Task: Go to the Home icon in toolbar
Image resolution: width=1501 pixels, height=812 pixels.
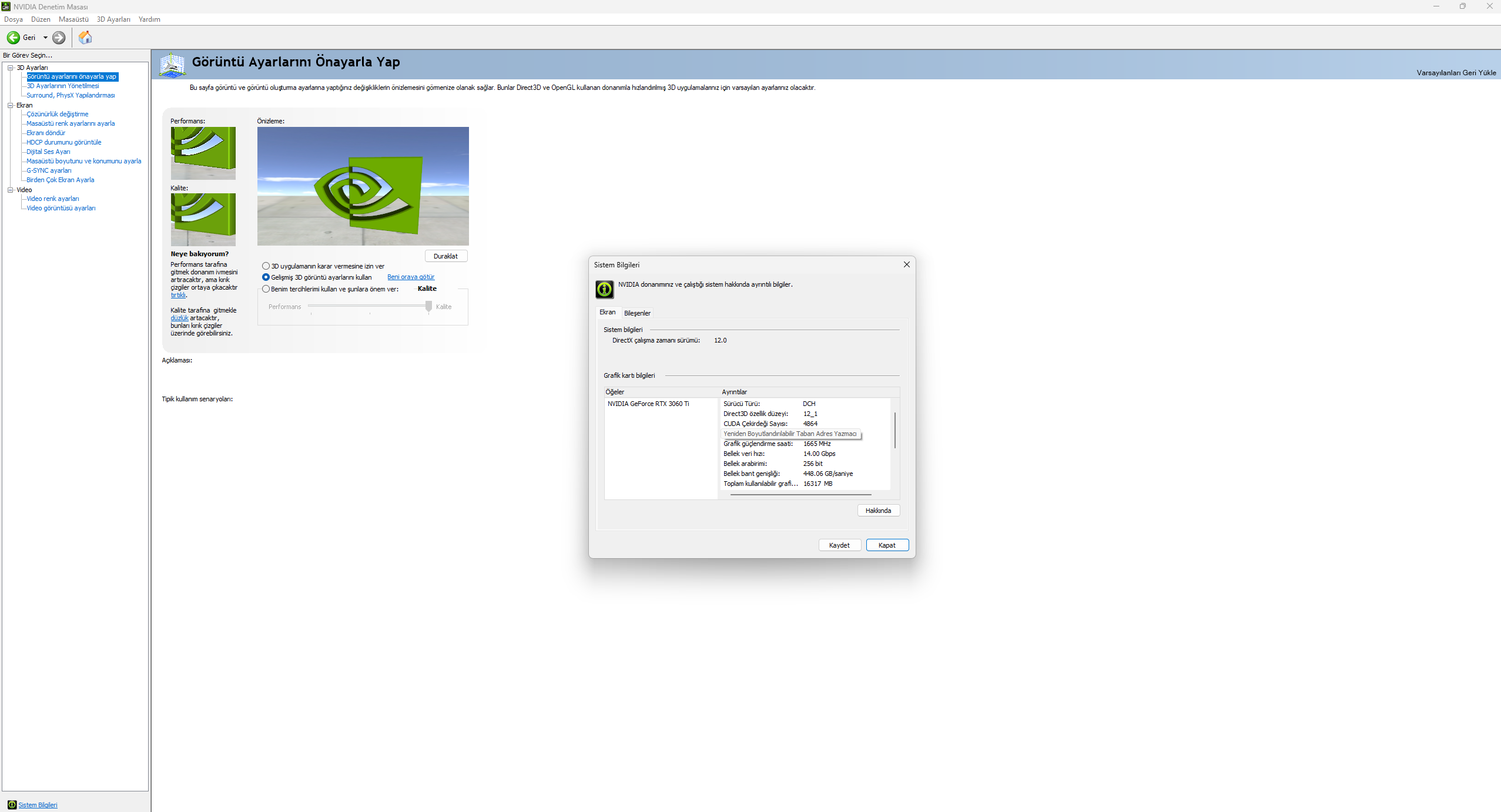Action: point(85,38)
